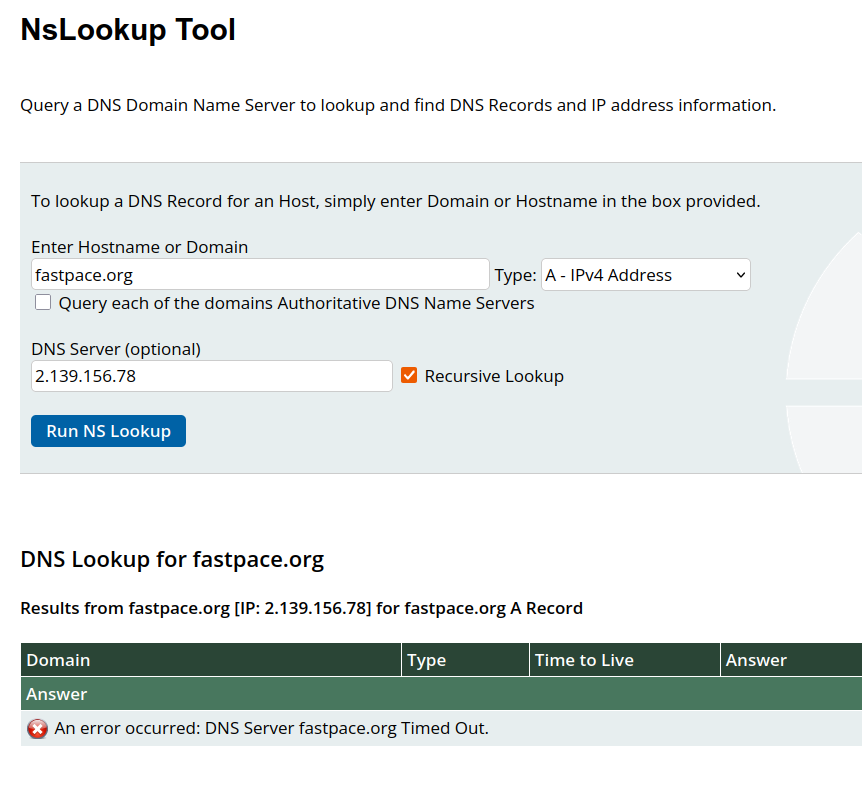This screenshot has width=862, height=786.
Task: Click the Recursive Lookup label text
Action: (x=494, y=376)
